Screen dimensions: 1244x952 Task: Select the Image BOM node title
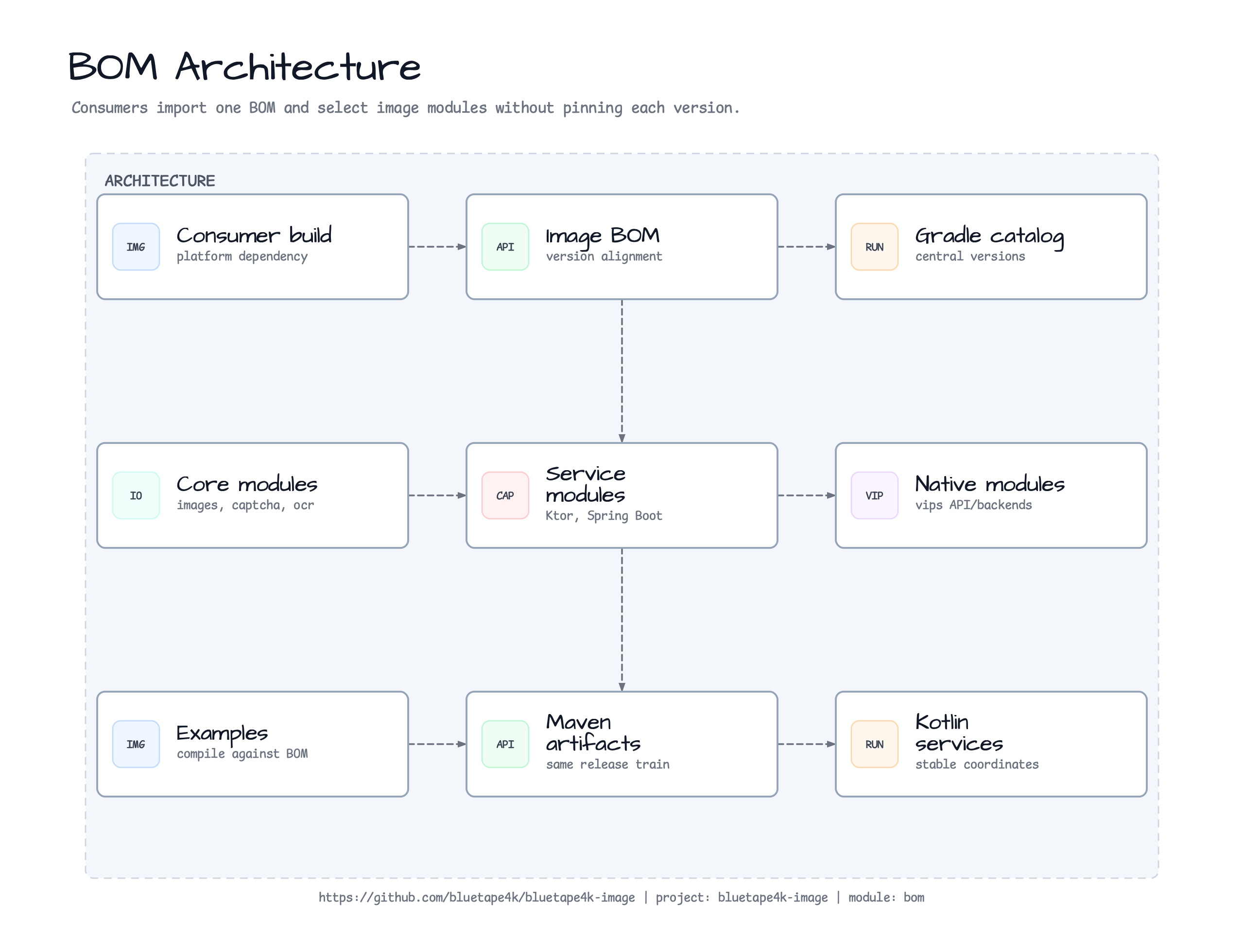coord(603,237)
